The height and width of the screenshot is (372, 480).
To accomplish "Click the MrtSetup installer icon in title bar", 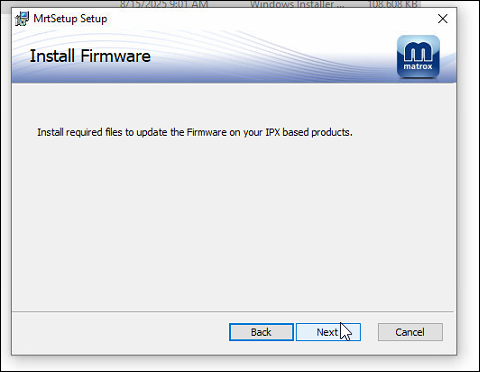I will pos(22,19).
